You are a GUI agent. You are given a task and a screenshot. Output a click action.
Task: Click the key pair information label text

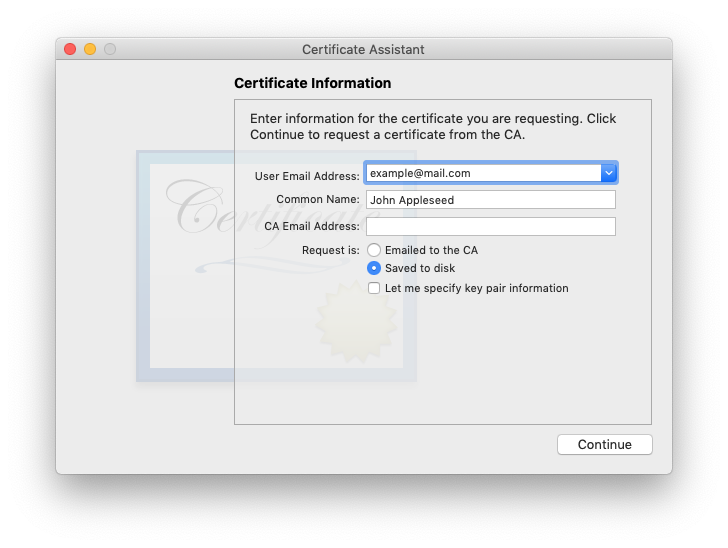(476, 288)
